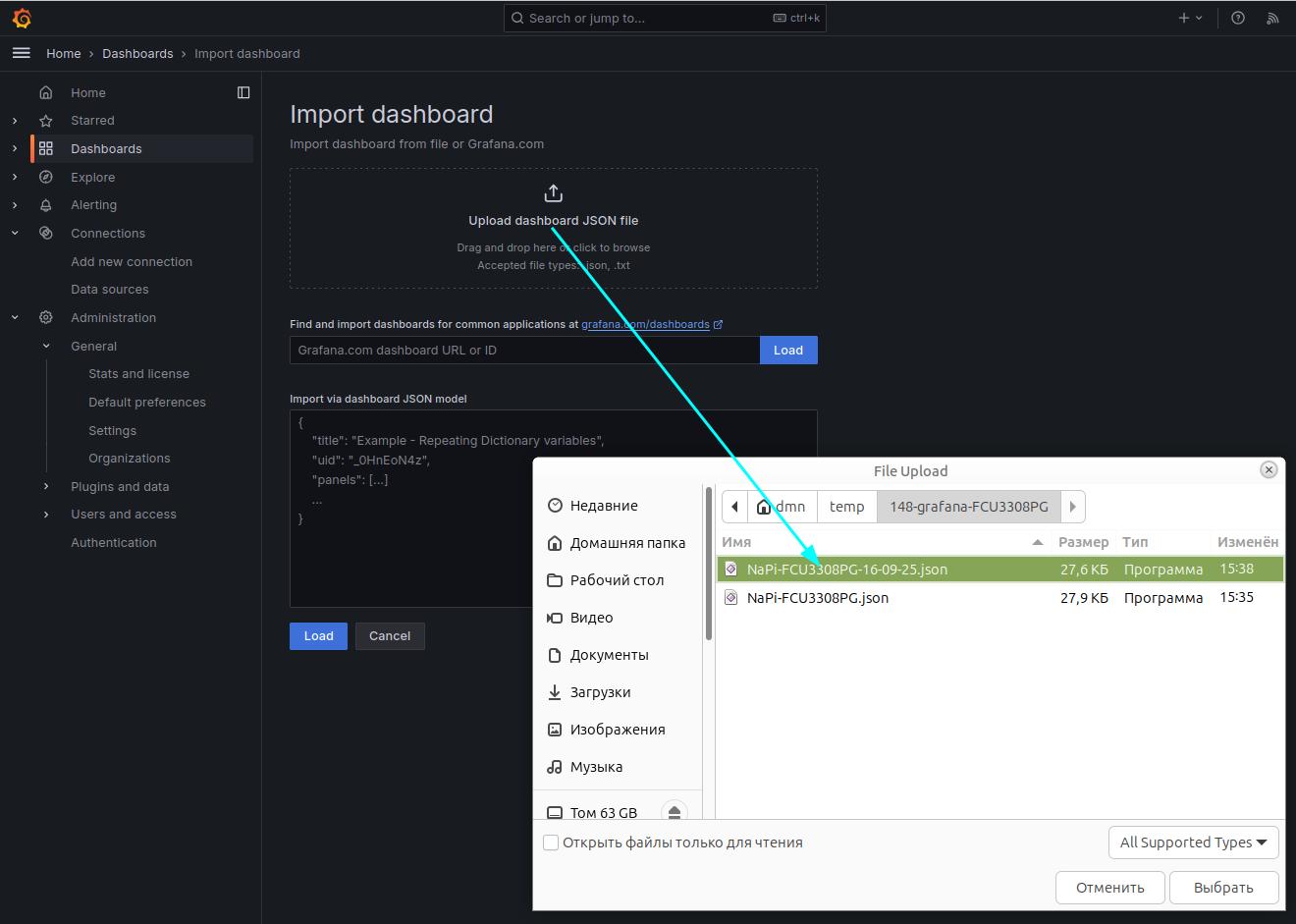
Task: Click the dock menu panel icon
Action: point(243,92)
